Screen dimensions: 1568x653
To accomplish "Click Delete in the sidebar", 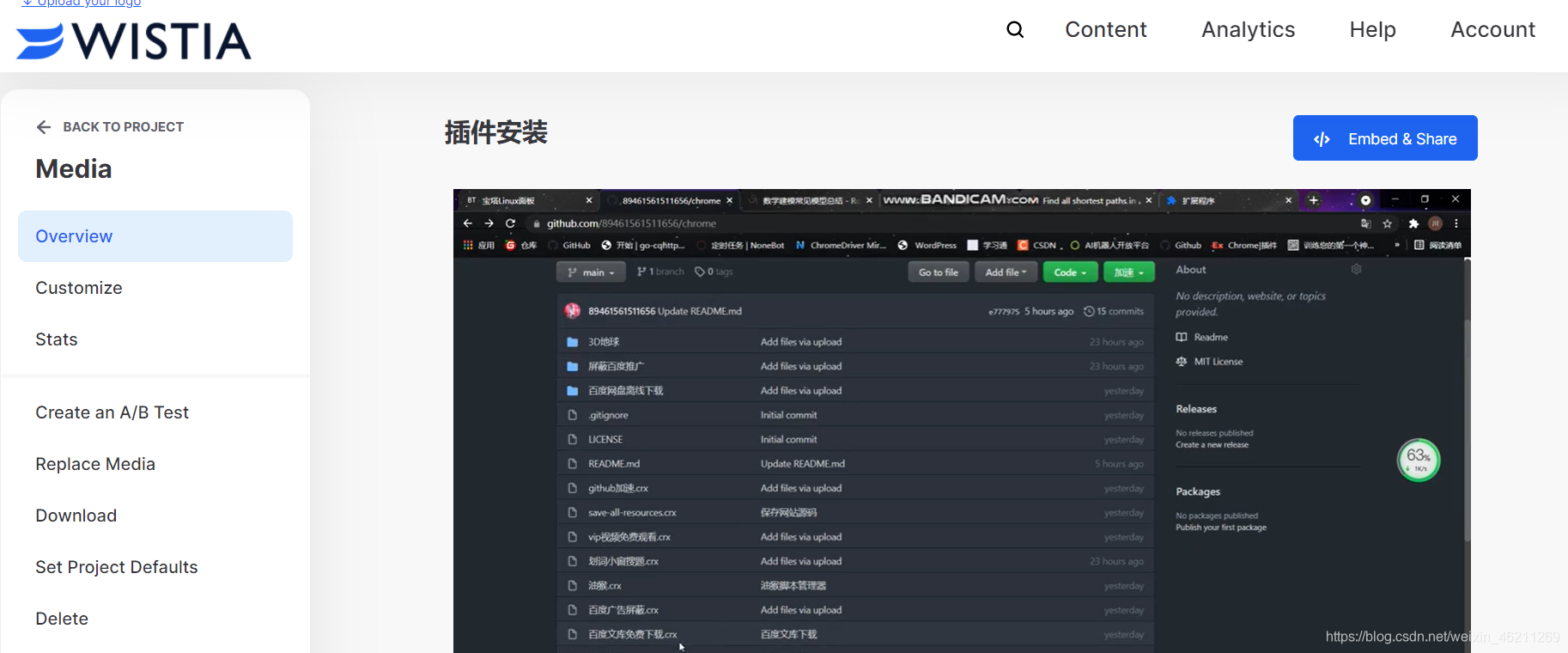I will pyautogui.click(x=62, y=619).
